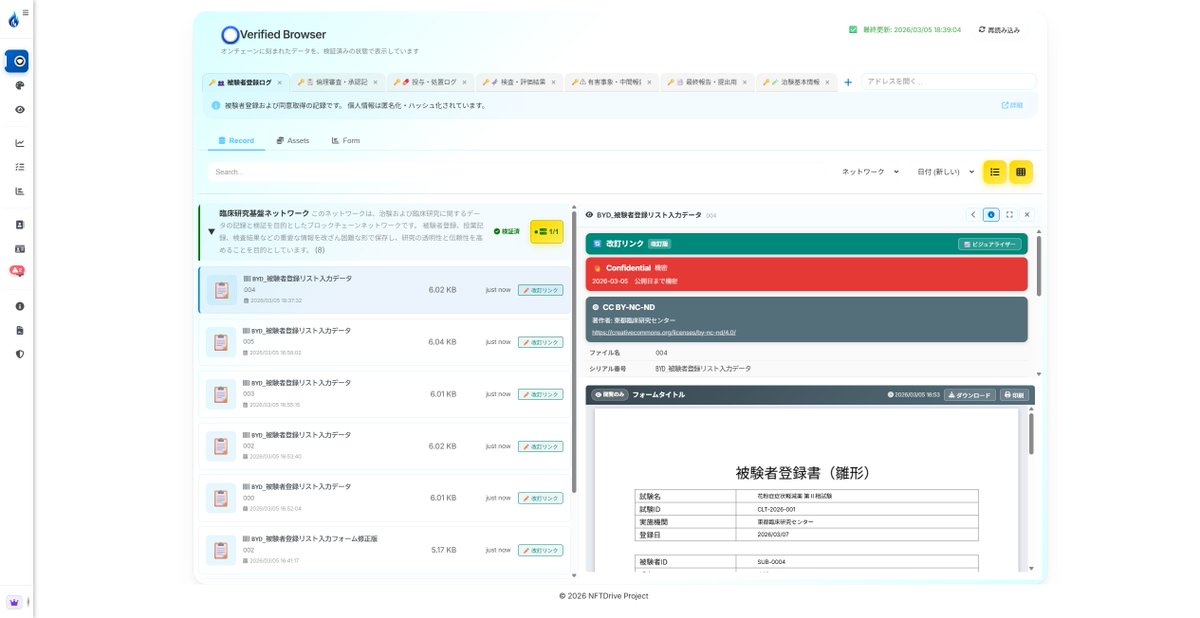The width and height of the screenshot is (1200, 618).
Task: Click the yellow 1/1 node badge
Action: 547,231
